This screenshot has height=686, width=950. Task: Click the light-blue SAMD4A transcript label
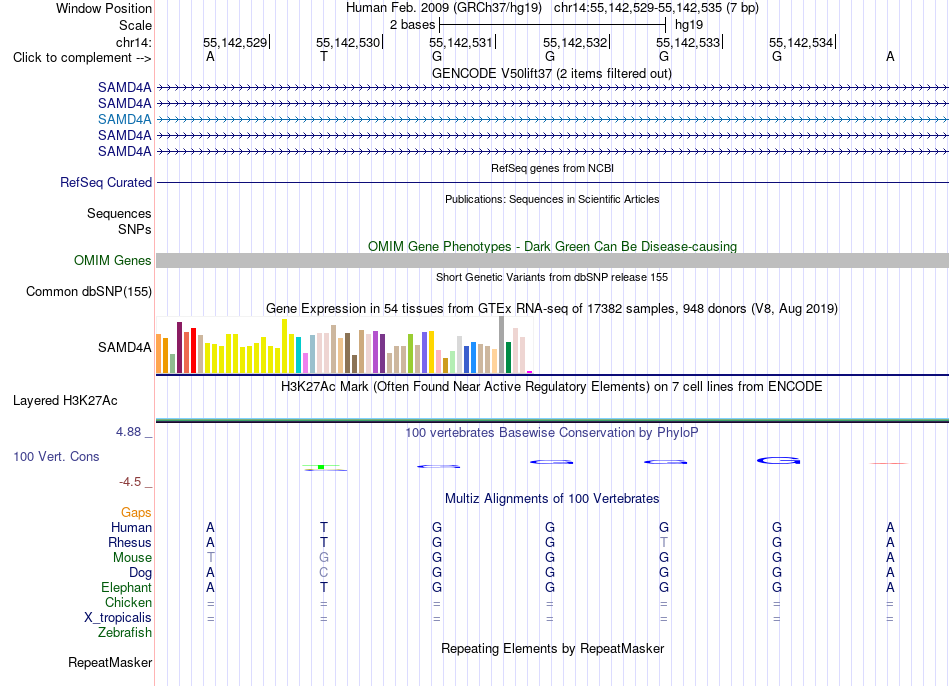124,119
